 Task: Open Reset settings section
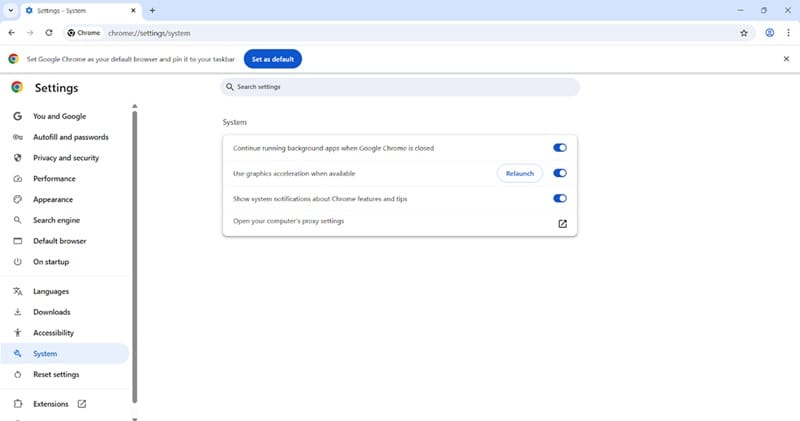point(56,375)
